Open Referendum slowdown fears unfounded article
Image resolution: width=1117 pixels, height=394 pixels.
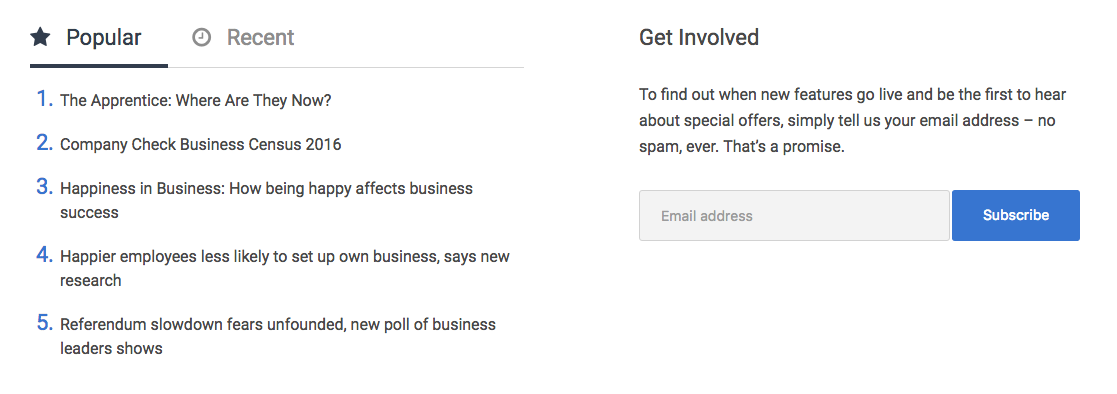(x=278, y=336)
